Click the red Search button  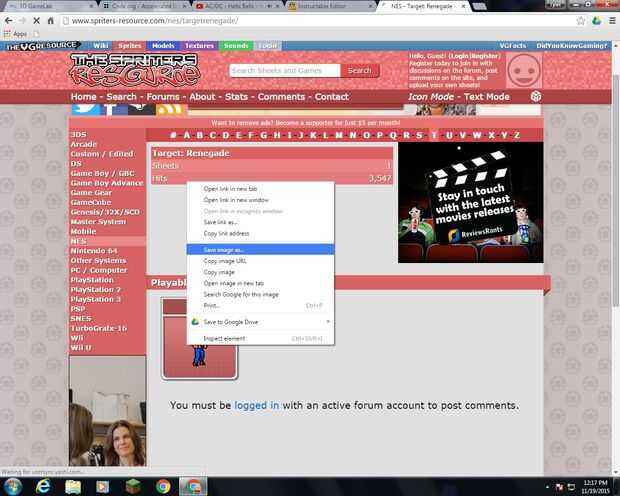point(360,70)
